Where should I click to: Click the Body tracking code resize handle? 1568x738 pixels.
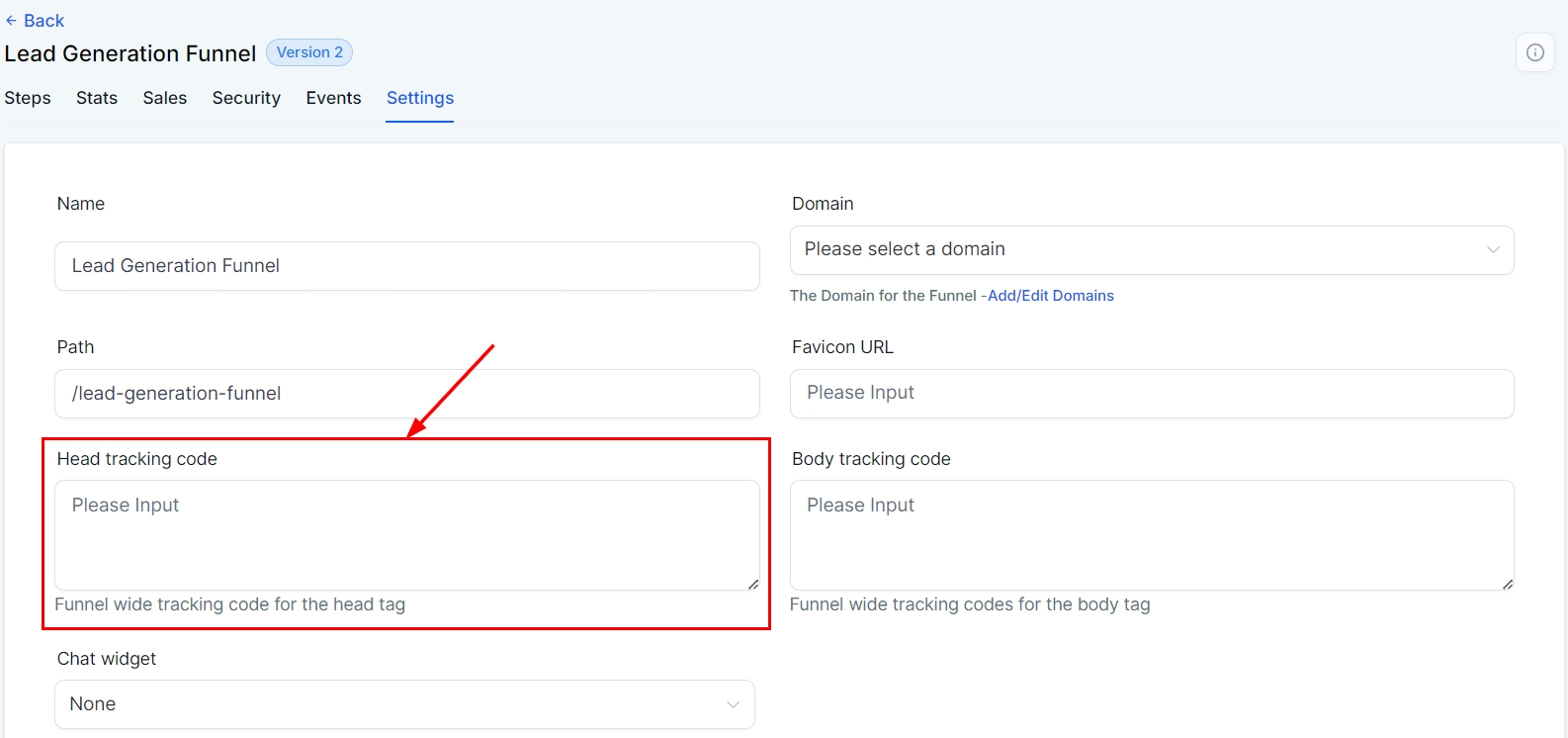click(x=1508, y=585)
